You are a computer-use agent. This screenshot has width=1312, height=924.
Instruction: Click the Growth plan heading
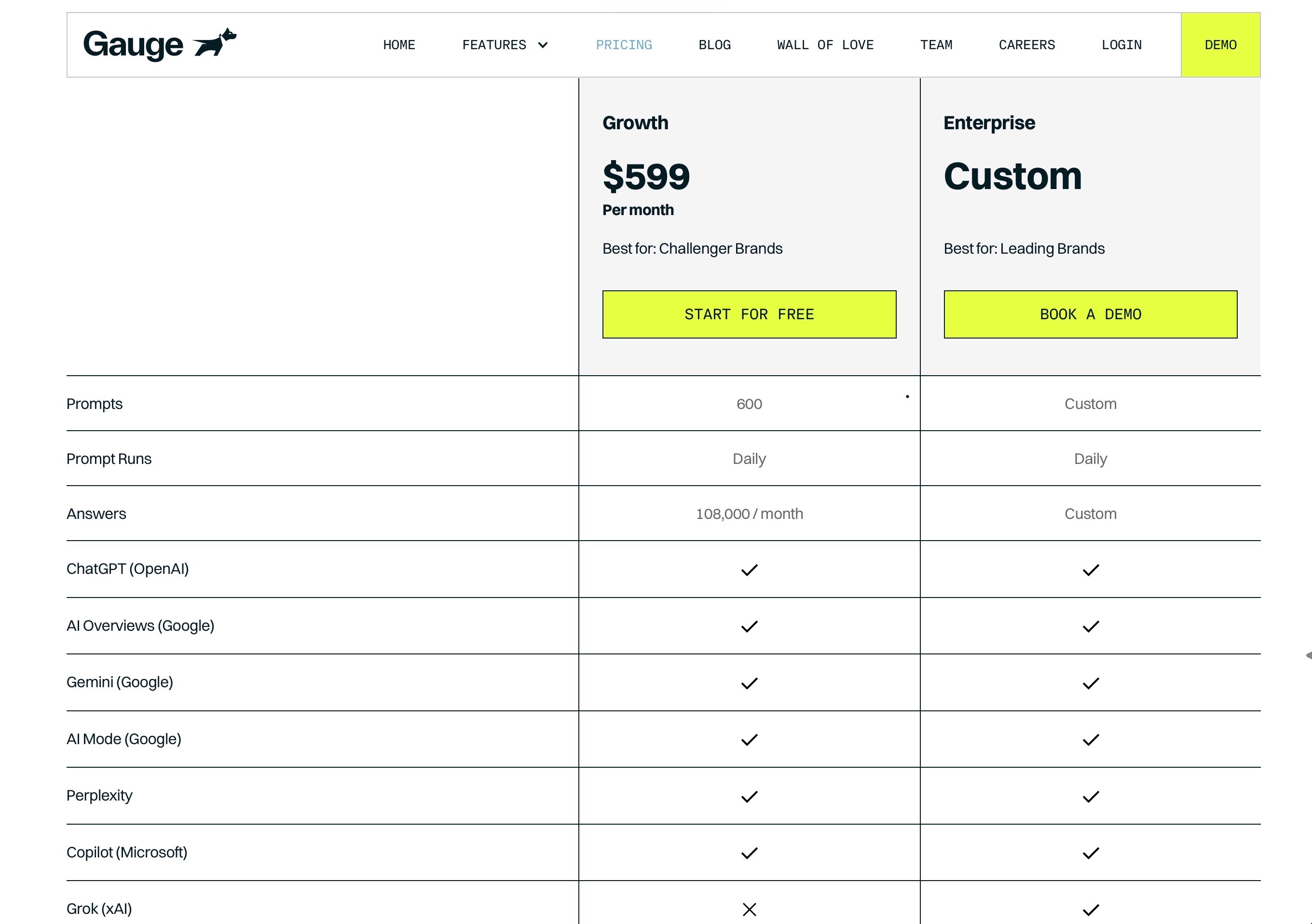[635, 123]
